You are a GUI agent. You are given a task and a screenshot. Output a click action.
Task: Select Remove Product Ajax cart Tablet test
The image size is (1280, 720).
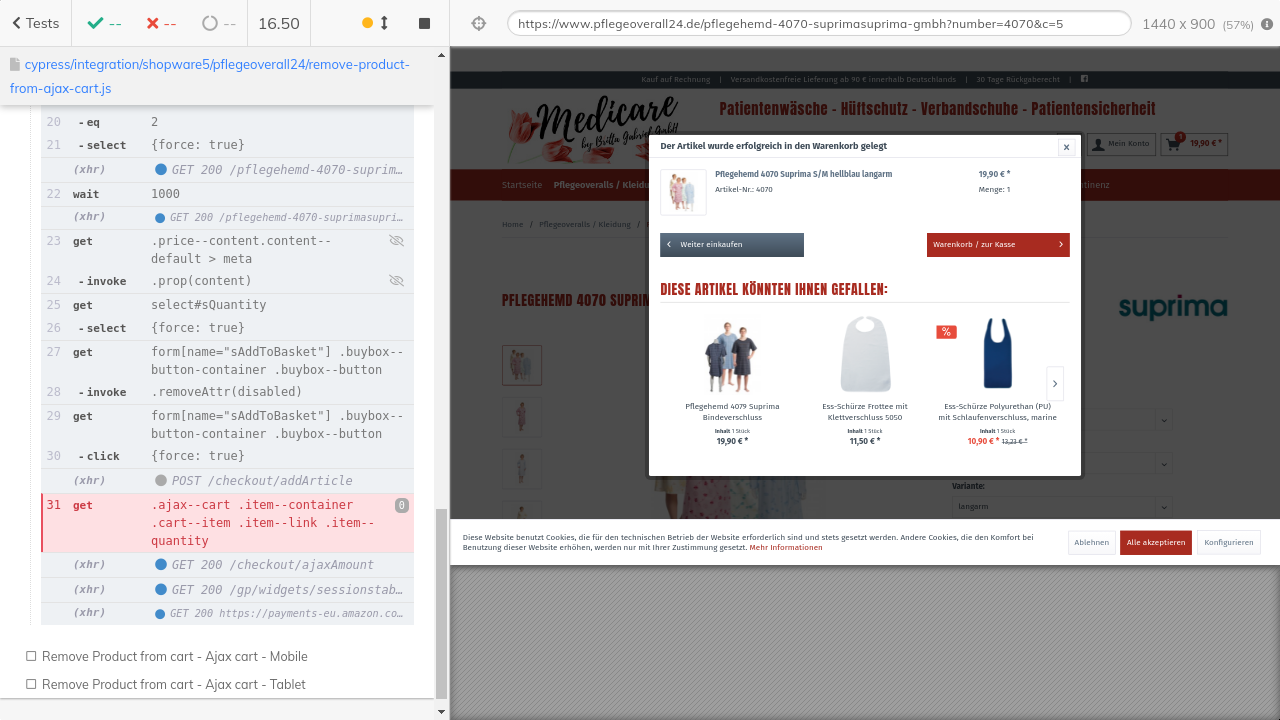pos(173,684)
